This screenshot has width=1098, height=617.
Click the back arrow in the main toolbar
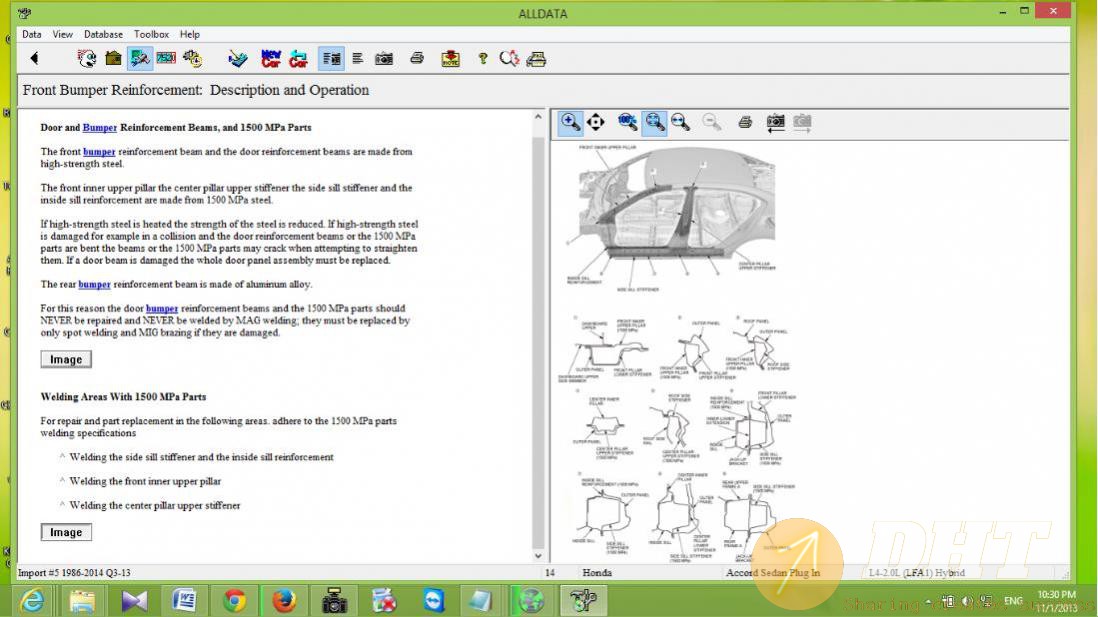(34, 59)
